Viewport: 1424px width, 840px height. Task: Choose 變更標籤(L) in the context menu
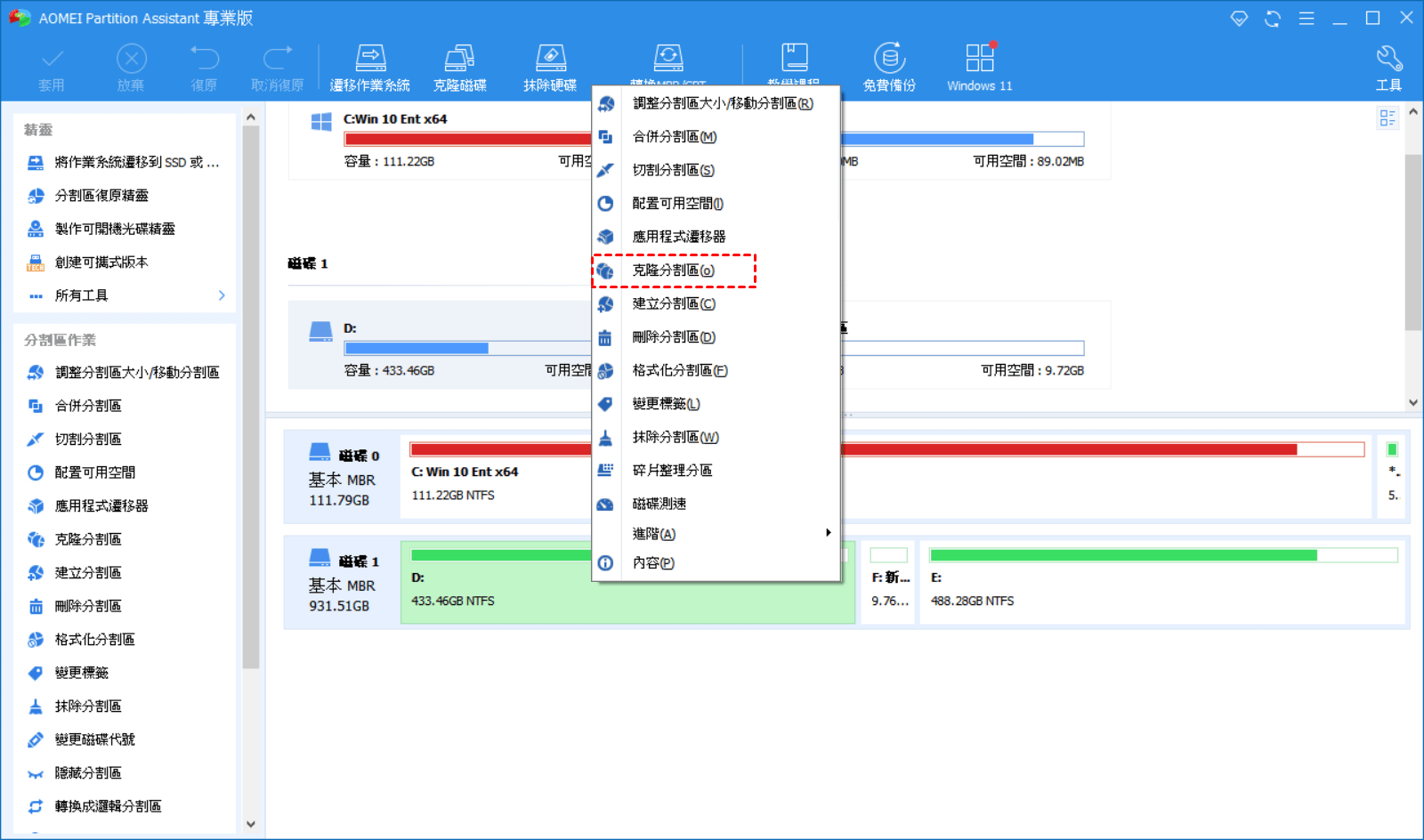coord(716,404)
